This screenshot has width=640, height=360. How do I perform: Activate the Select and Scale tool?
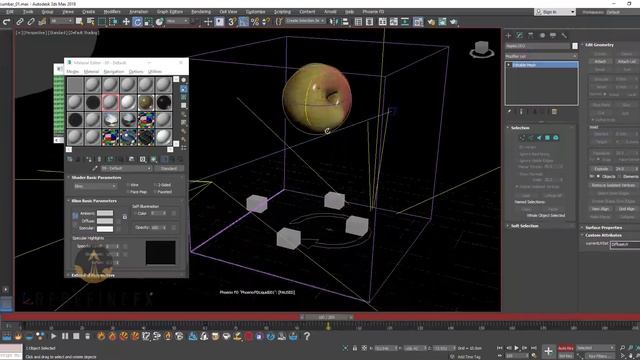point(148,22)
